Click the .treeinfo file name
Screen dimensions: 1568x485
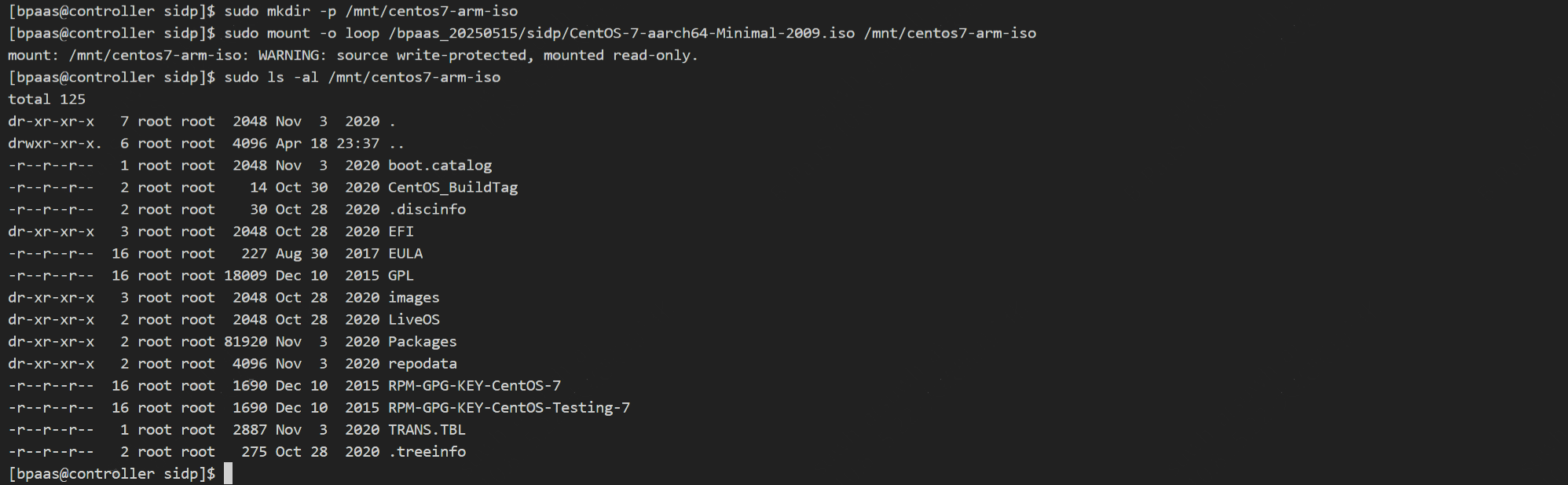tap(427, 451)
